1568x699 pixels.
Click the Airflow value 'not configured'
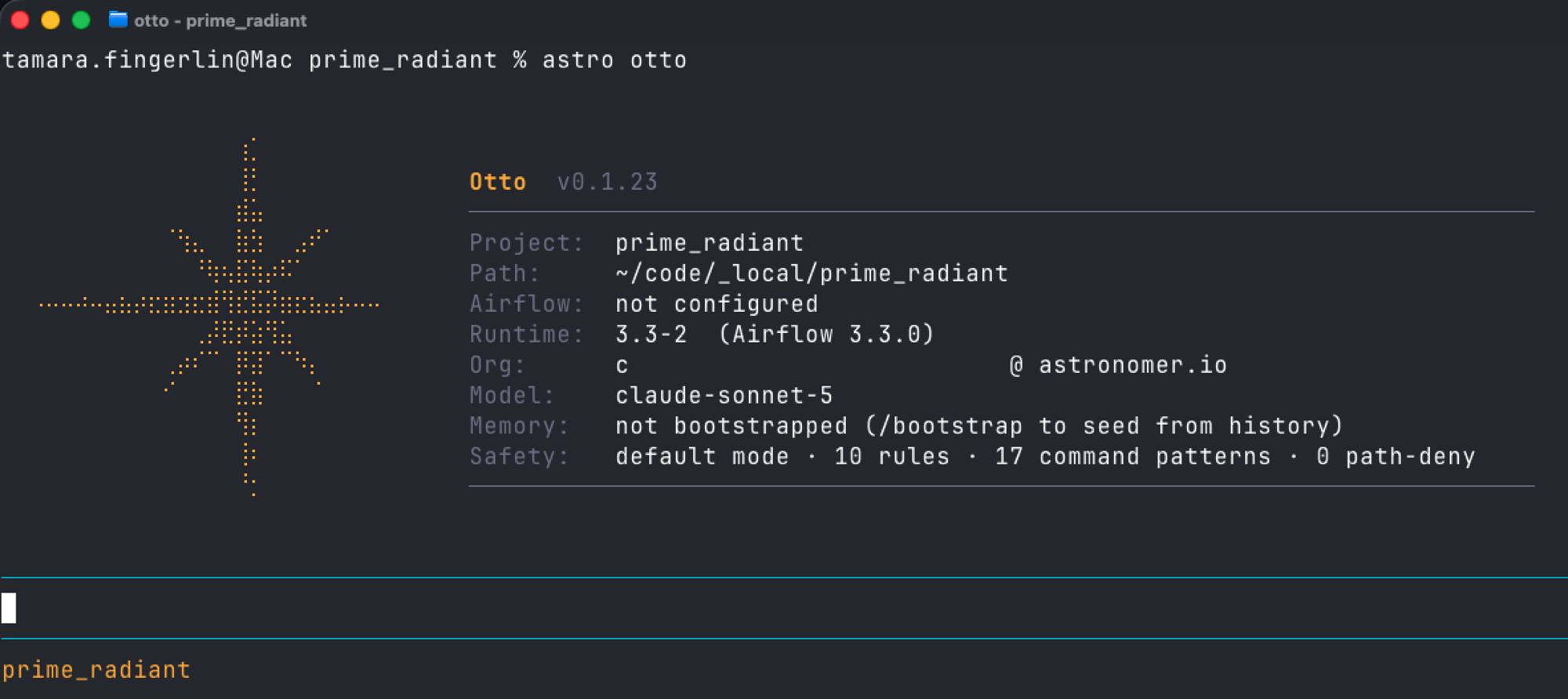[717, 304]
